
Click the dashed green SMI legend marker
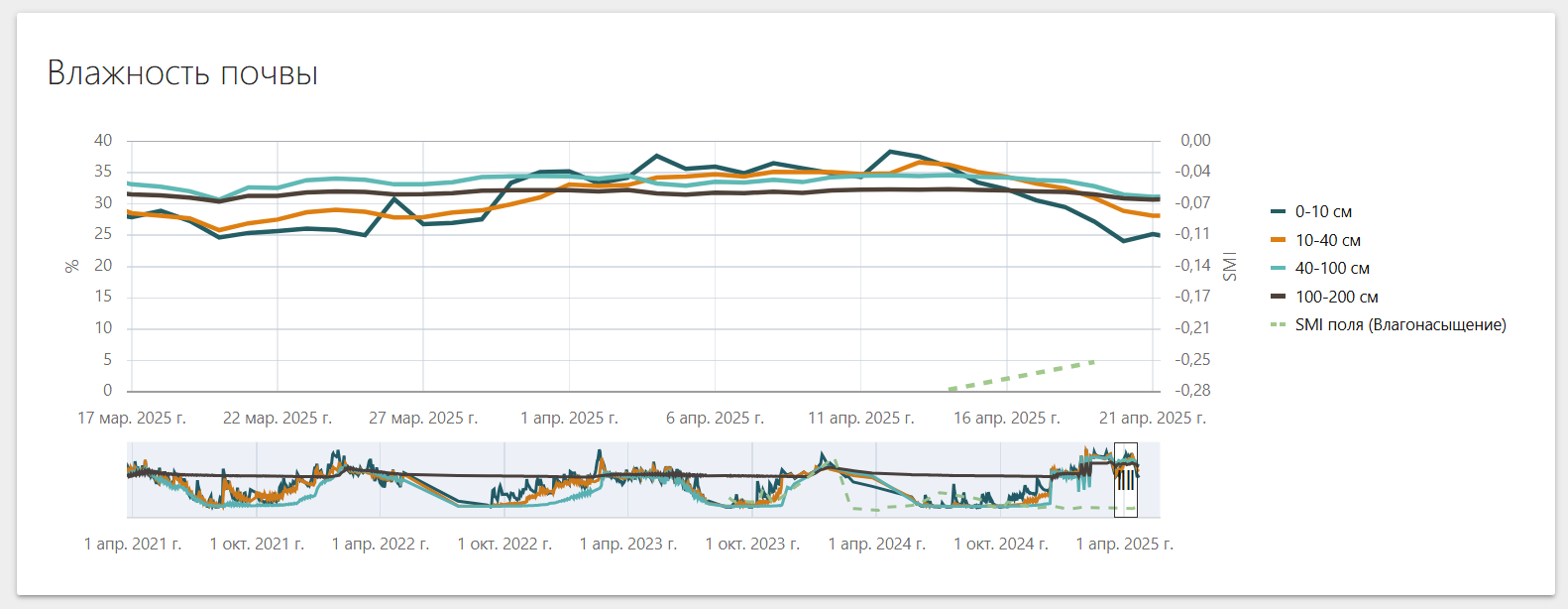coord(1278,325)
